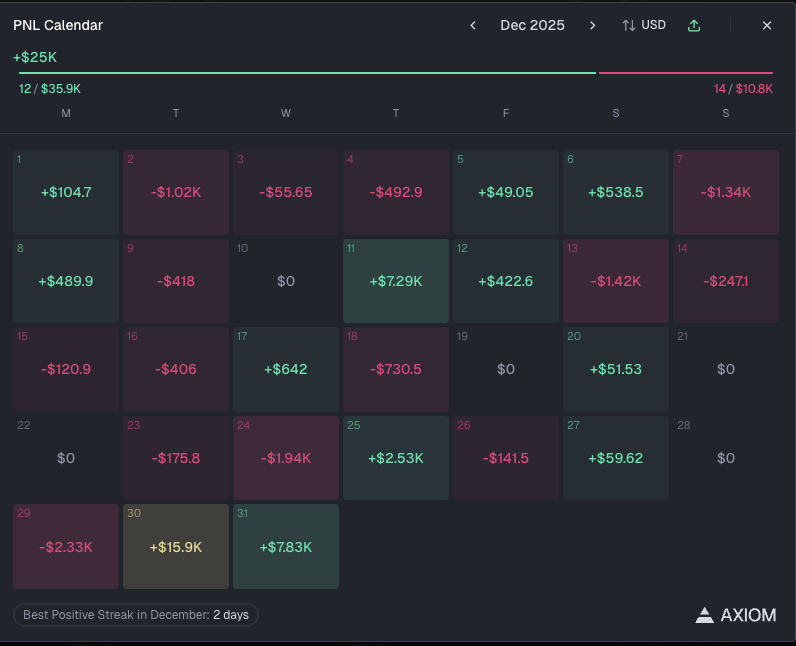Click December 10 cell showing $0
The height and width of the screenshot is (646, 796).
point(286,281)
